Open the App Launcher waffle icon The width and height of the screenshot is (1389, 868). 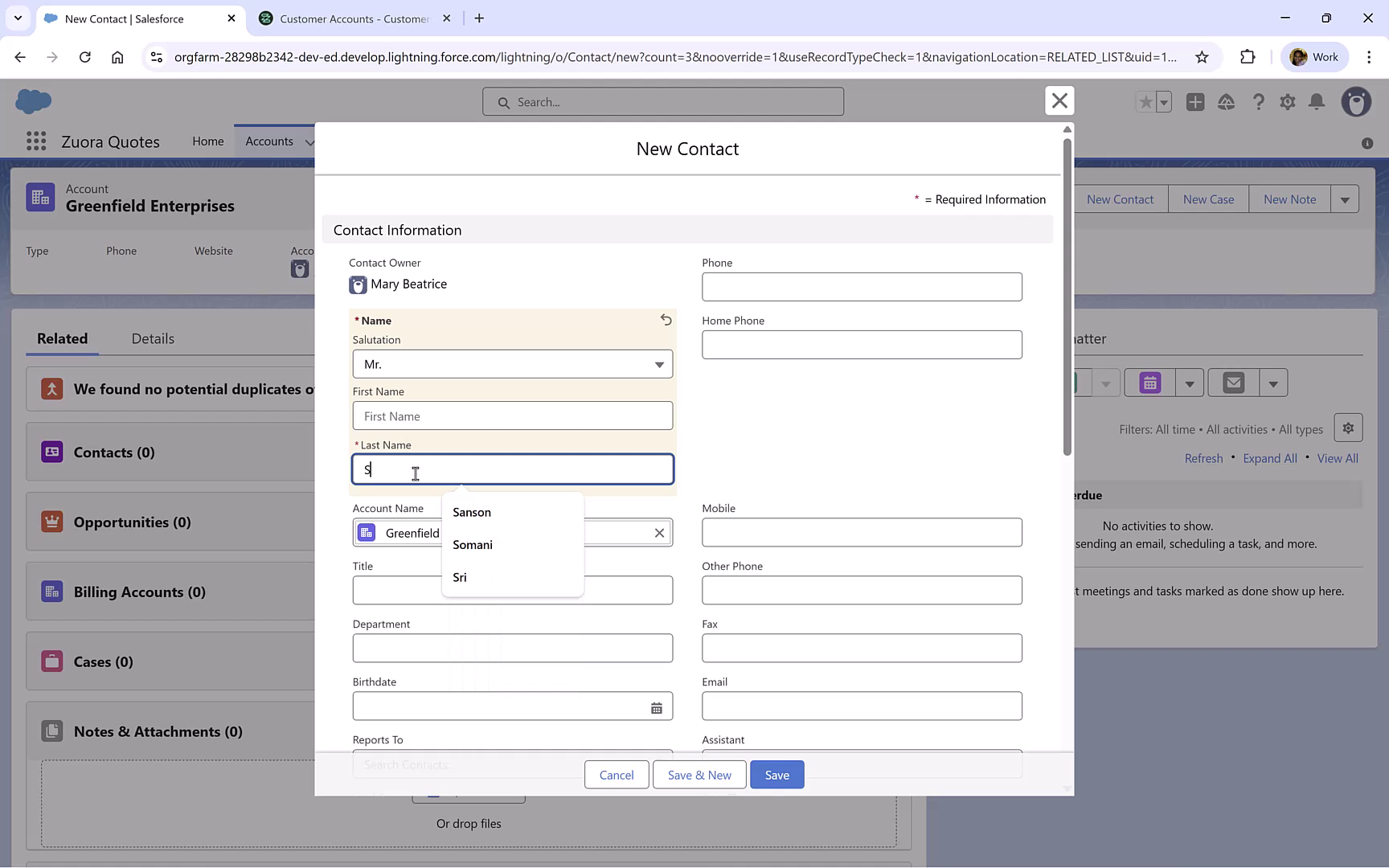tap(35, 141)
